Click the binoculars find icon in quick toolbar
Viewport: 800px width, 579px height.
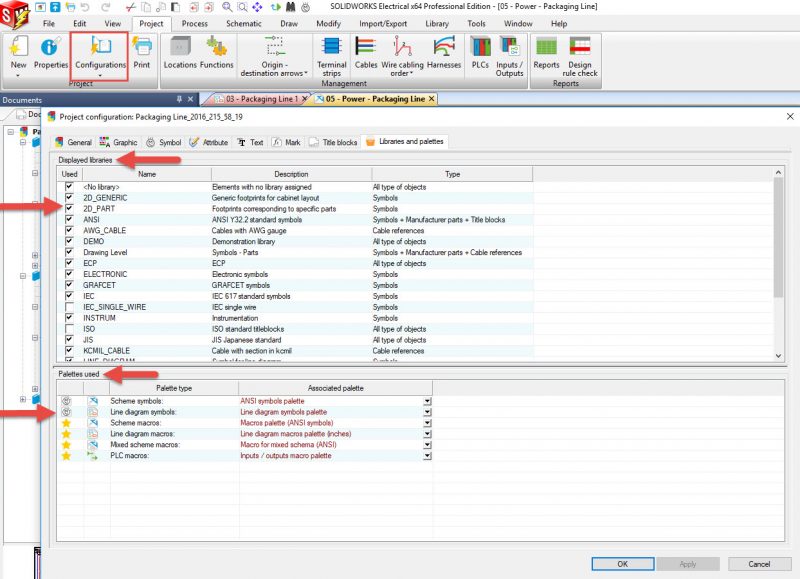(290, 7)
